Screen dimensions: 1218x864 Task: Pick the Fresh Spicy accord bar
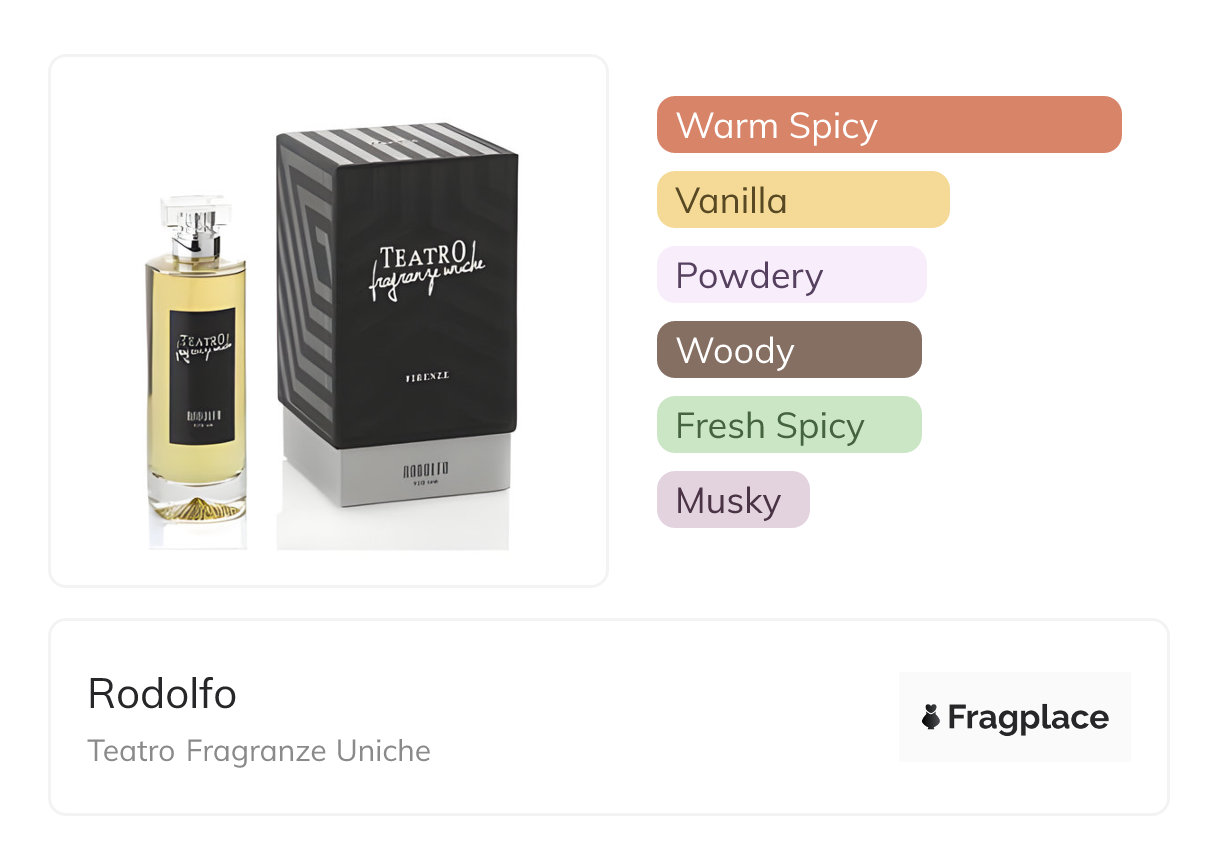789,425
